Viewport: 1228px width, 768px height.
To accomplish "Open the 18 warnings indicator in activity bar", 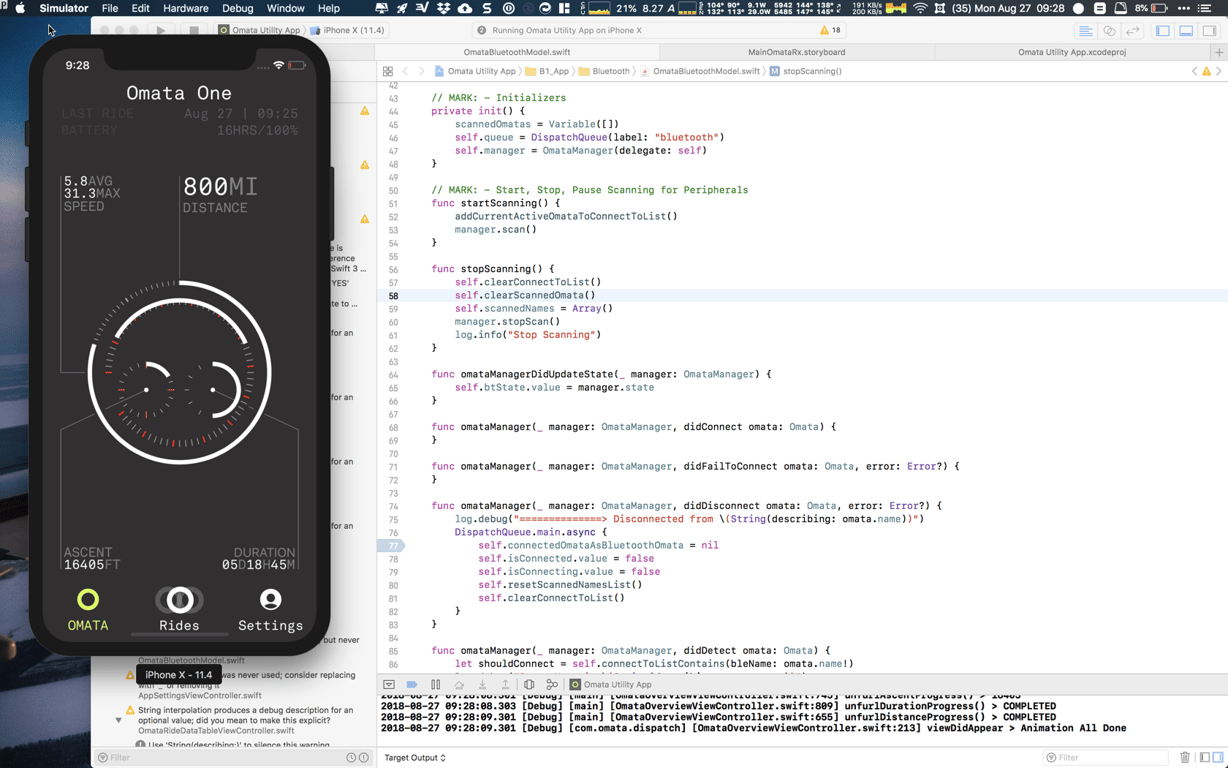I will click(x=830, y=30).
